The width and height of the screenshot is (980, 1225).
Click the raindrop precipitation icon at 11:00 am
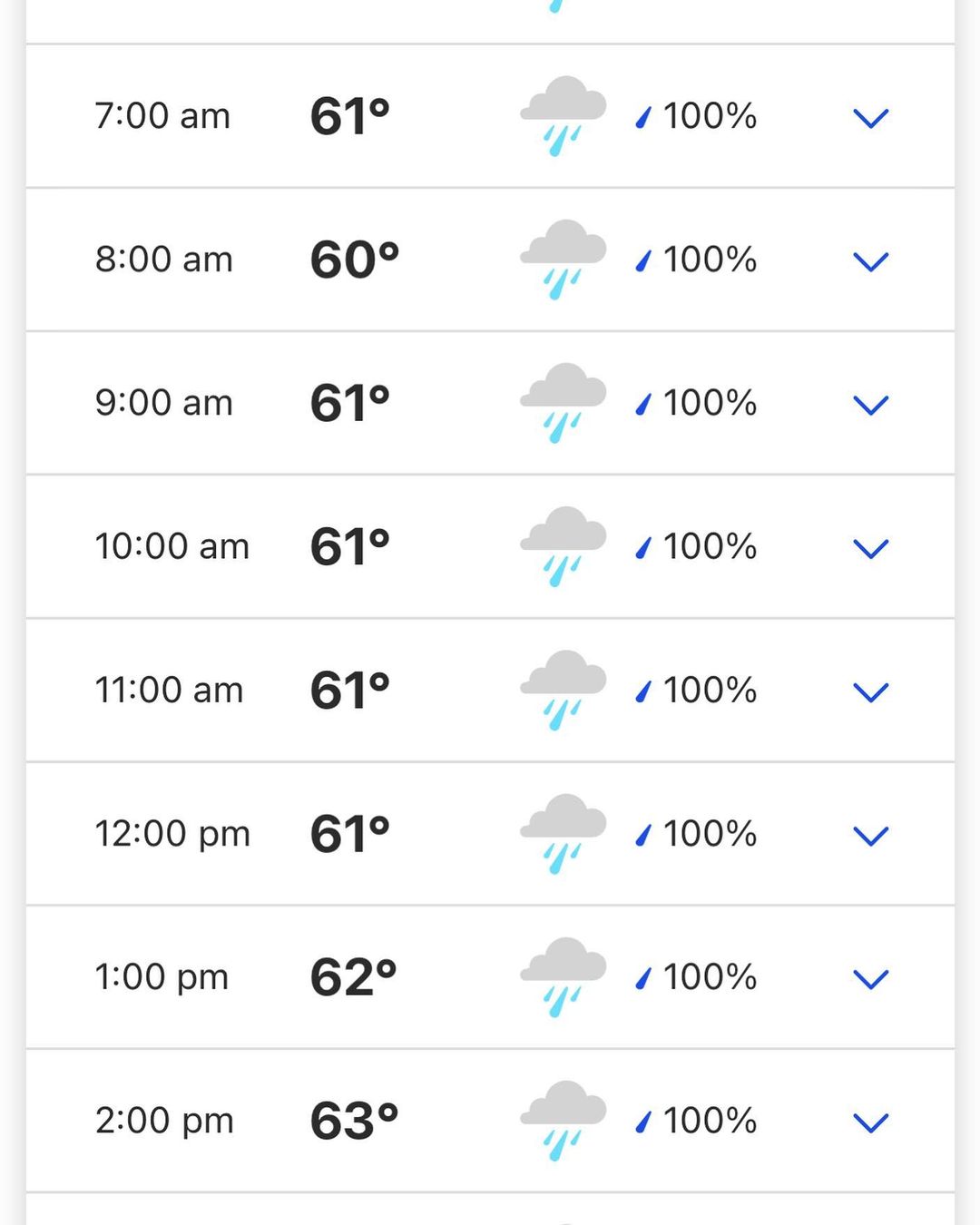pos(643,691)
